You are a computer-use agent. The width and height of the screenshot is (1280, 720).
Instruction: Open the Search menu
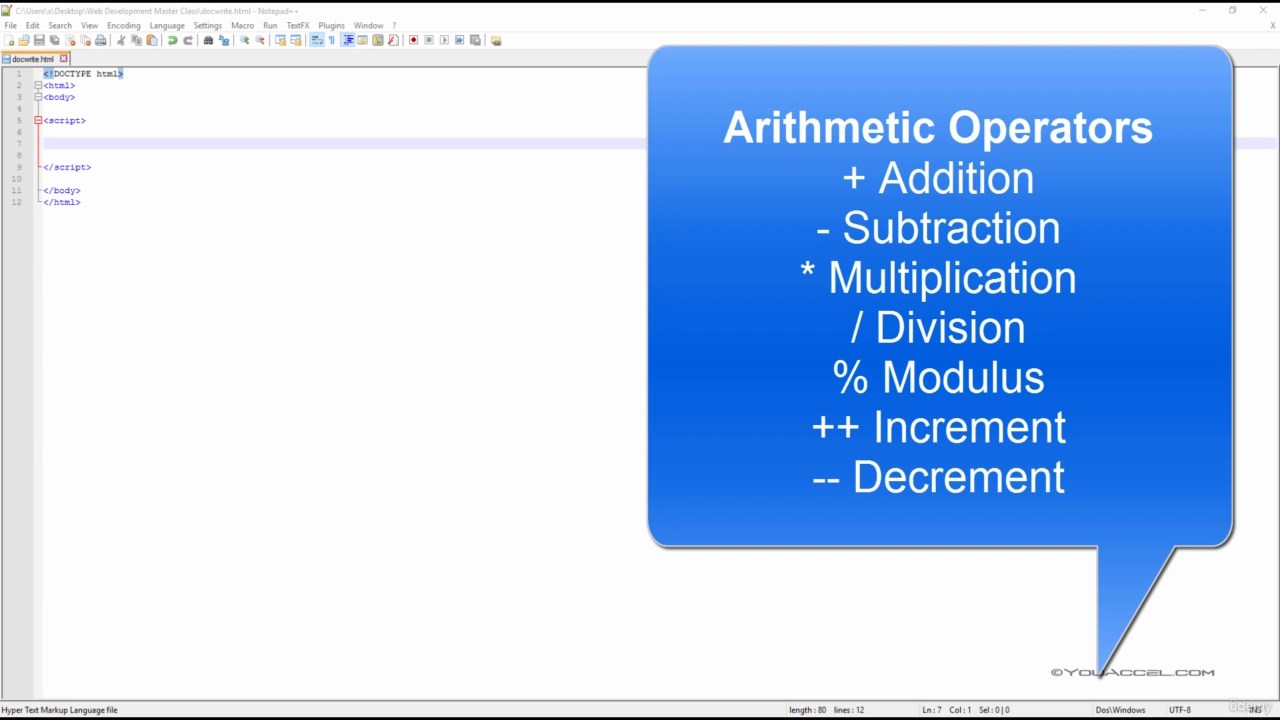tap(60, 25)
